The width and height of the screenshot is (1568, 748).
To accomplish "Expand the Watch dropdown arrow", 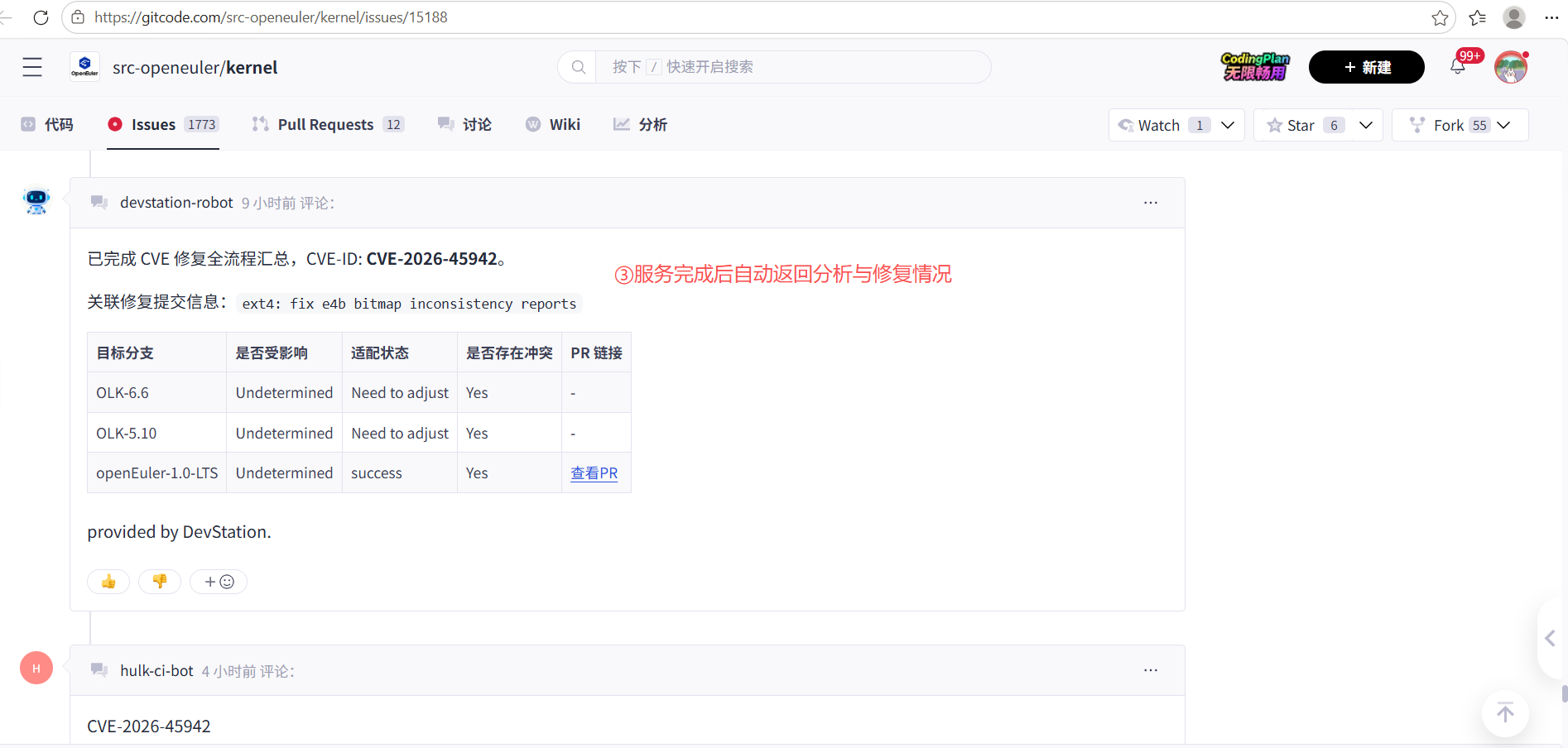I will click(1228, 125).
